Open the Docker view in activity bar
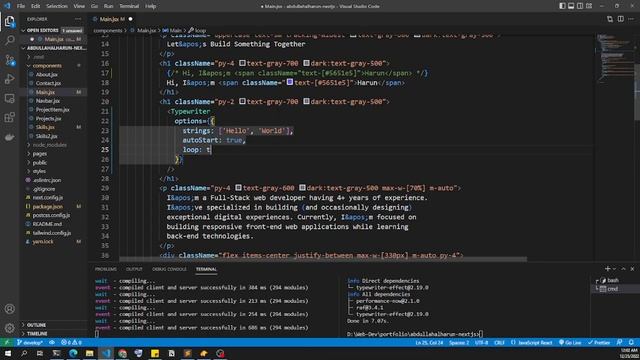 click(x=9, y=137)
